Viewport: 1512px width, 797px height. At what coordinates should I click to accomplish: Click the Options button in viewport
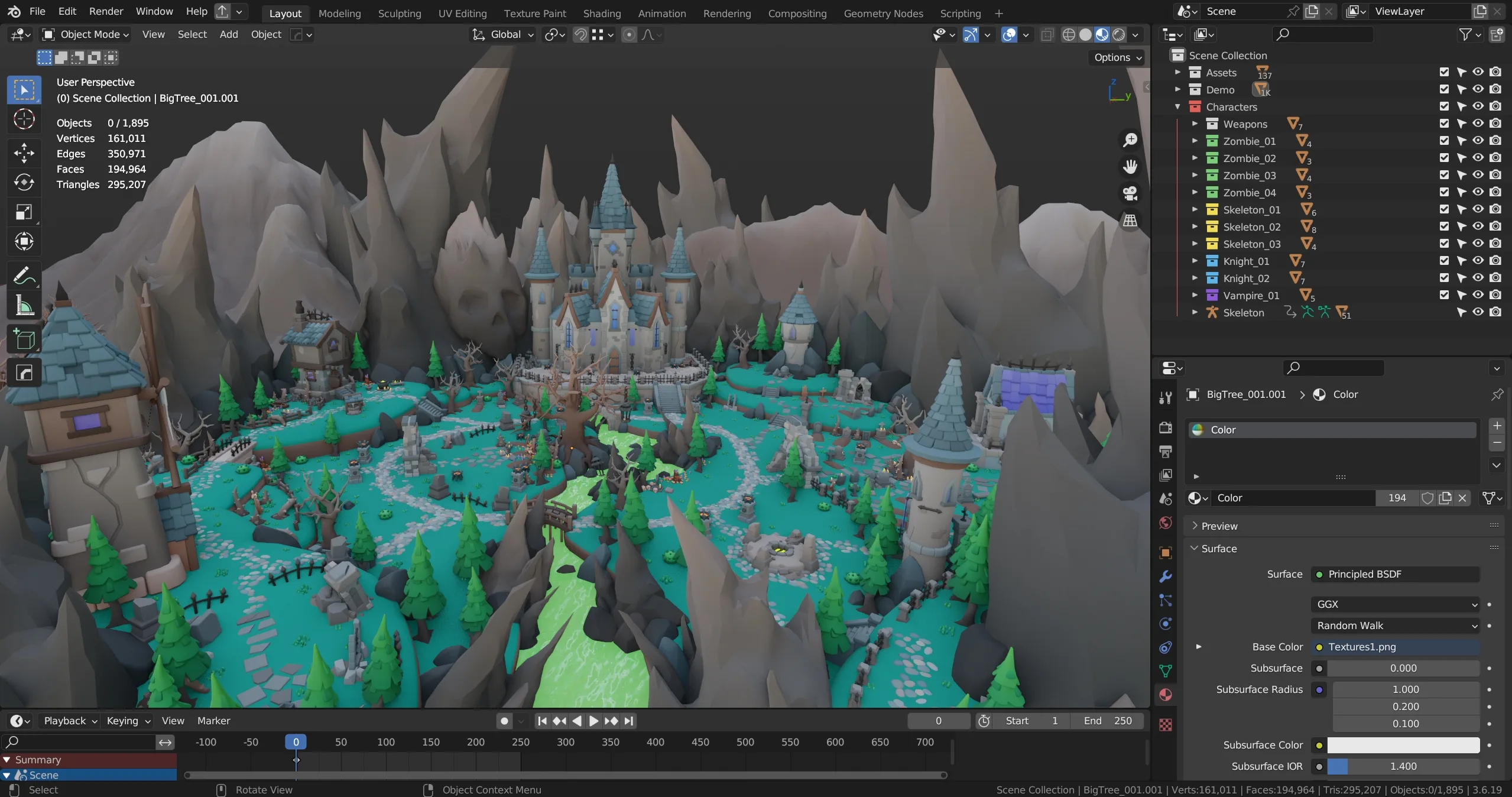pyautogui.click(x=1117, y=57)
